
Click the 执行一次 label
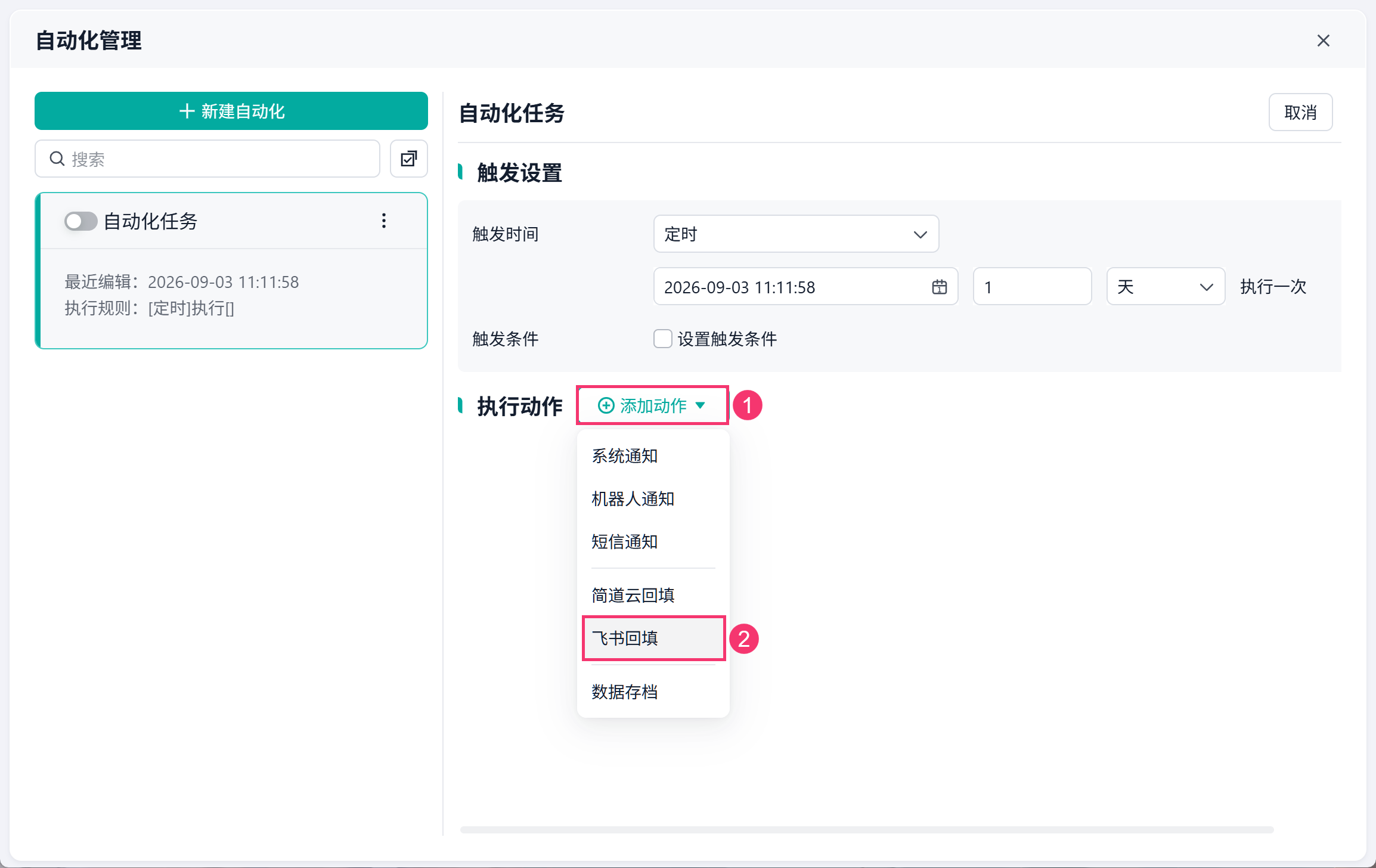[x=1273, y=287]
